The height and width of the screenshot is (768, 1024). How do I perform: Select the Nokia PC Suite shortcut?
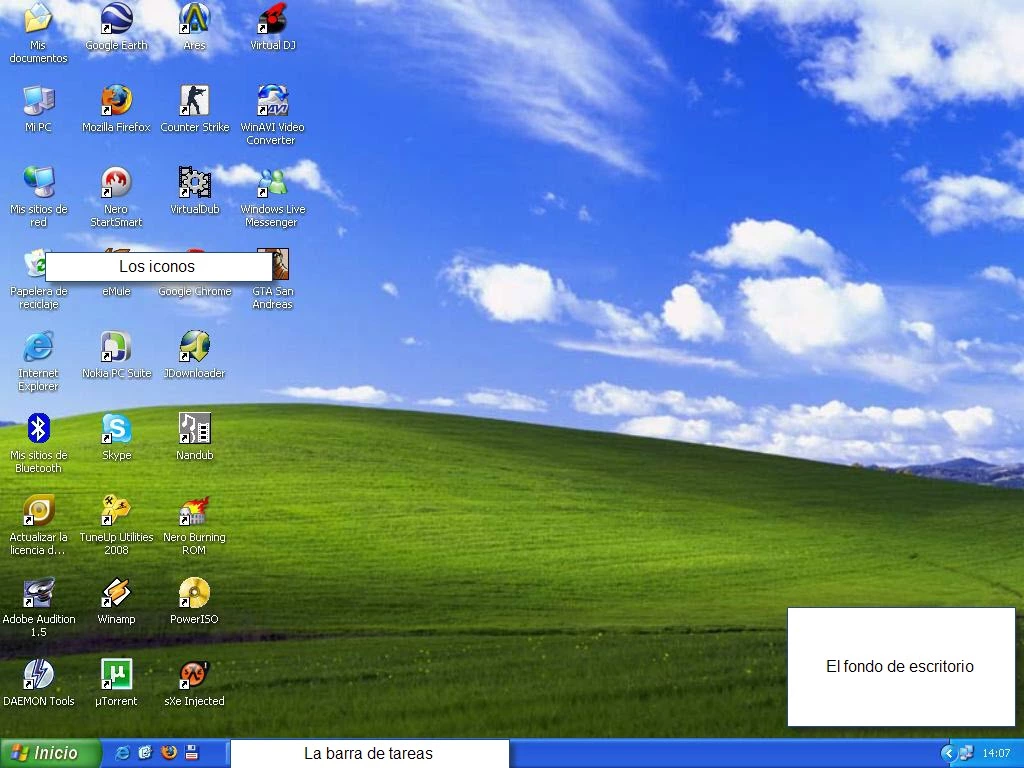pos(116,346)
